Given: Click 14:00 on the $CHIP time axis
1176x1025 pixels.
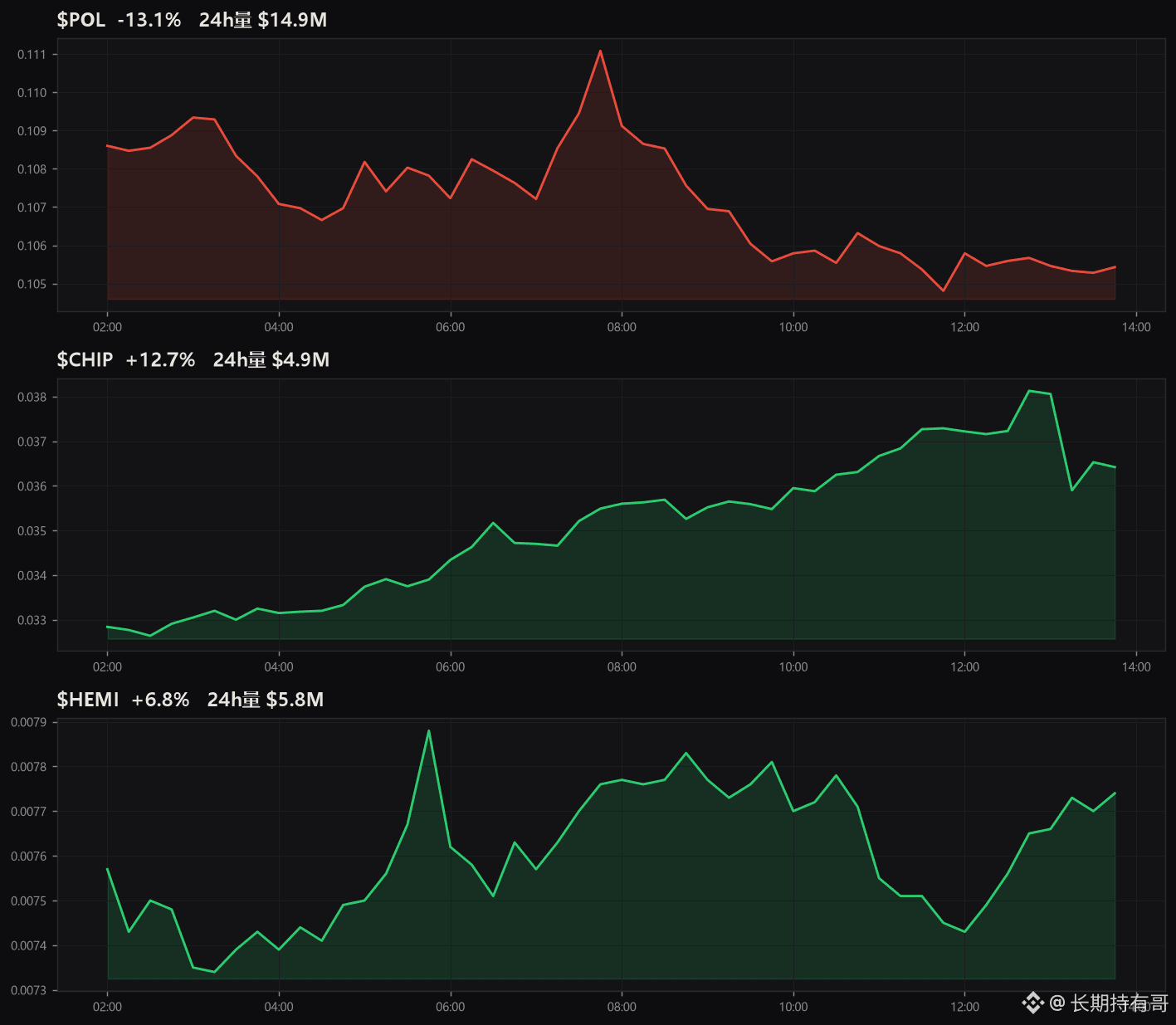Looking at the screenshot, I should [x=1136, y=666].
